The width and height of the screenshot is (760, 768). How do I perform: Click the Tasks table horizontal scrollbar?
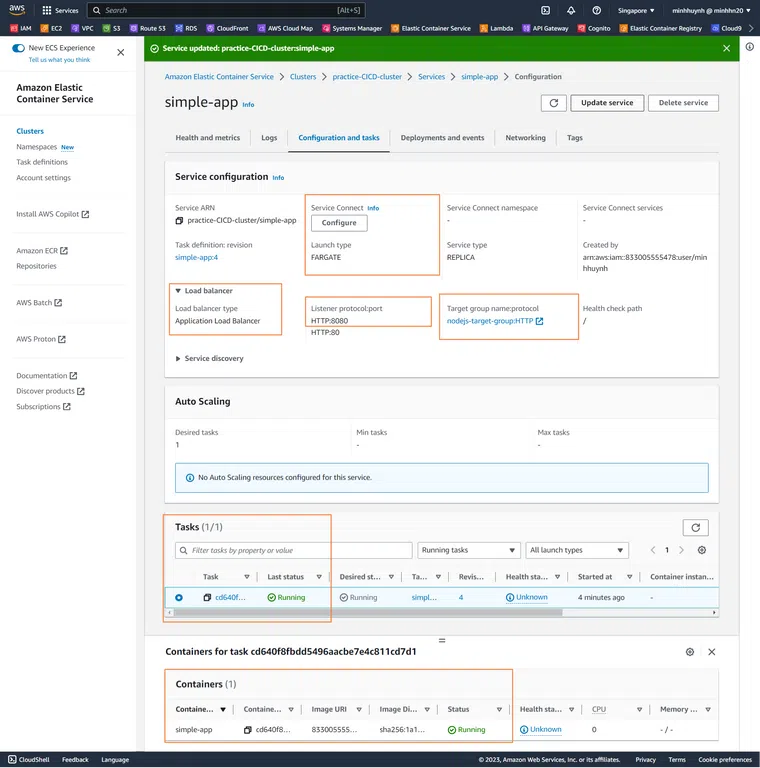[x=367, y=613]
